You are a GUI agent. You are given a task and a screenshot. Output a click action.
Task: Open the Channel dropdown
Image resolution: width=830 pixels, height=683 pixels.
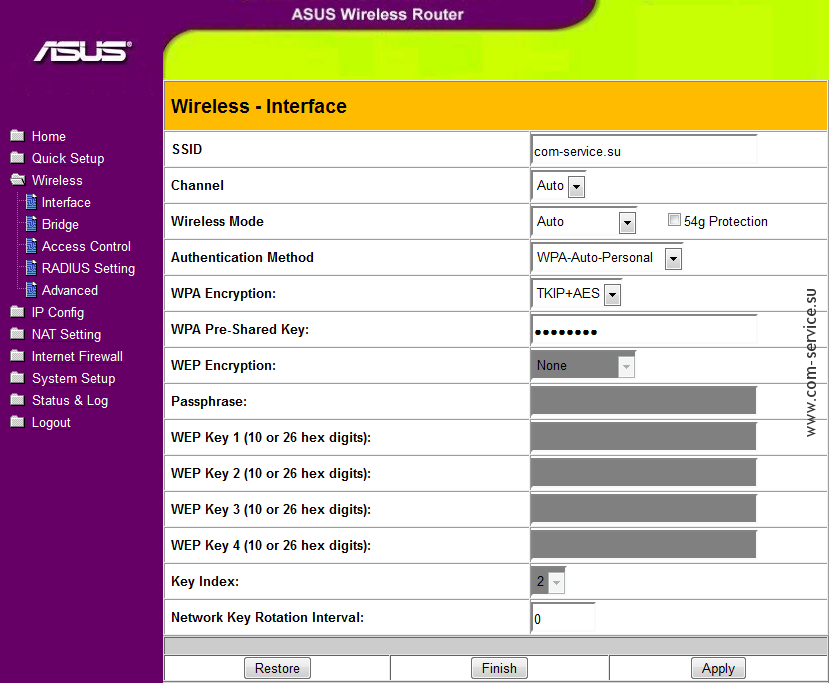click(558, 186)
